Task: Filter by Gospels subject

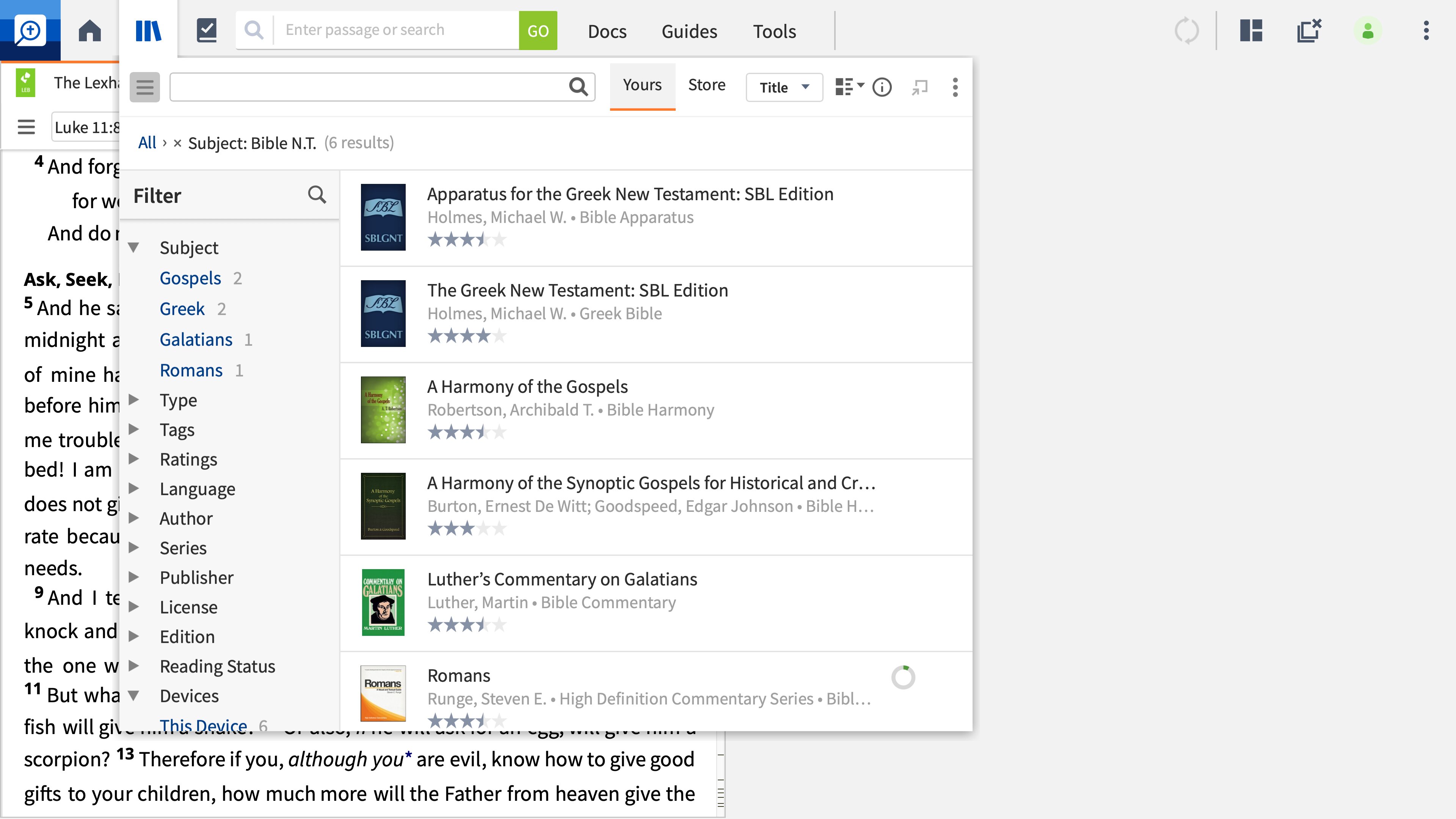Action: tap(190, 278)
